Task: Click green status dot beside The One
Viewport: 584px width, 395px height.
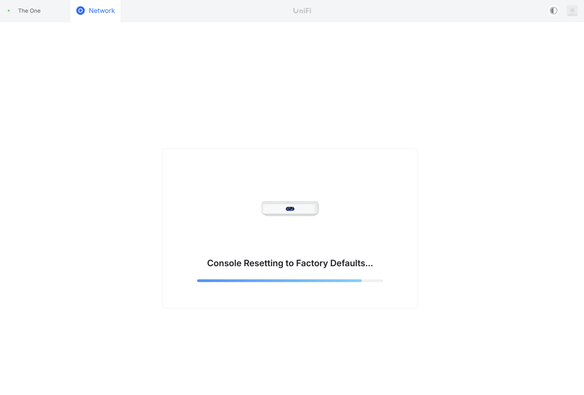Action: tap(9, 11)
